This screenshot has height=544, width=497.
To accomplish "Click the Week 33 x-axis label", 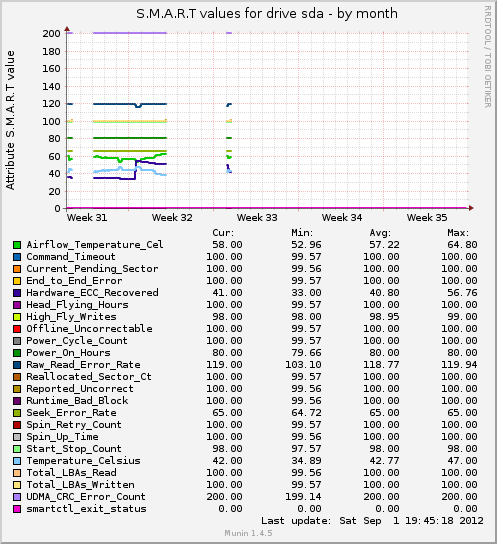I will (x=257, y=218).
